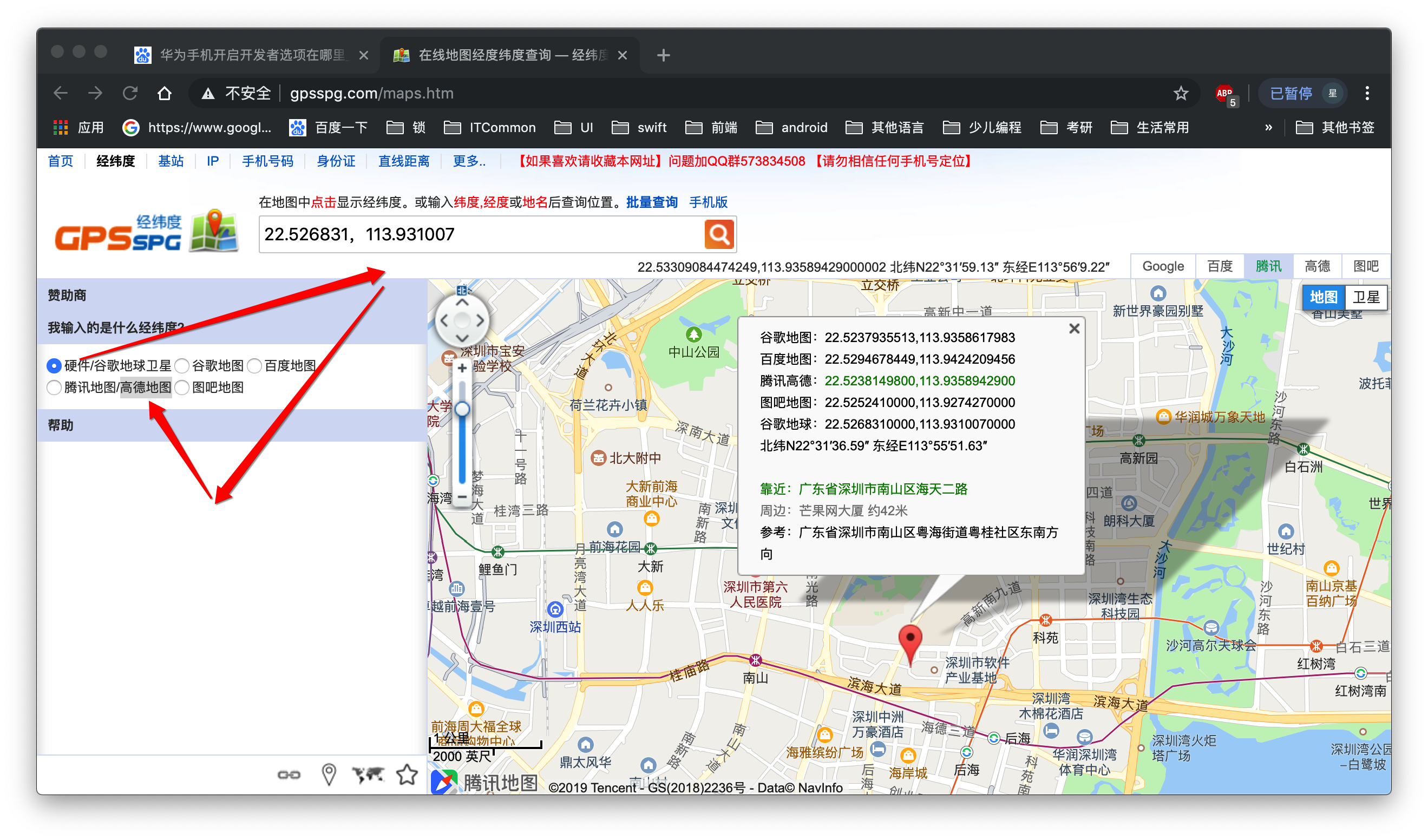
Task: Select the 腾讯地图/高德地图 radio option
Action: [54, 388]
